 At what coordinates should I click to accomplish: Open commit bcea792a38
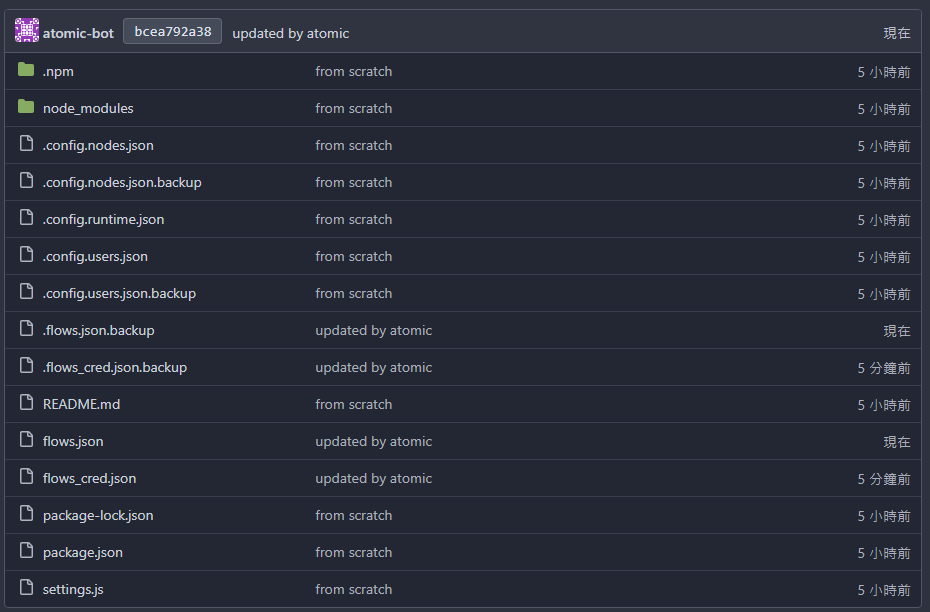click(x=172, y=31)
